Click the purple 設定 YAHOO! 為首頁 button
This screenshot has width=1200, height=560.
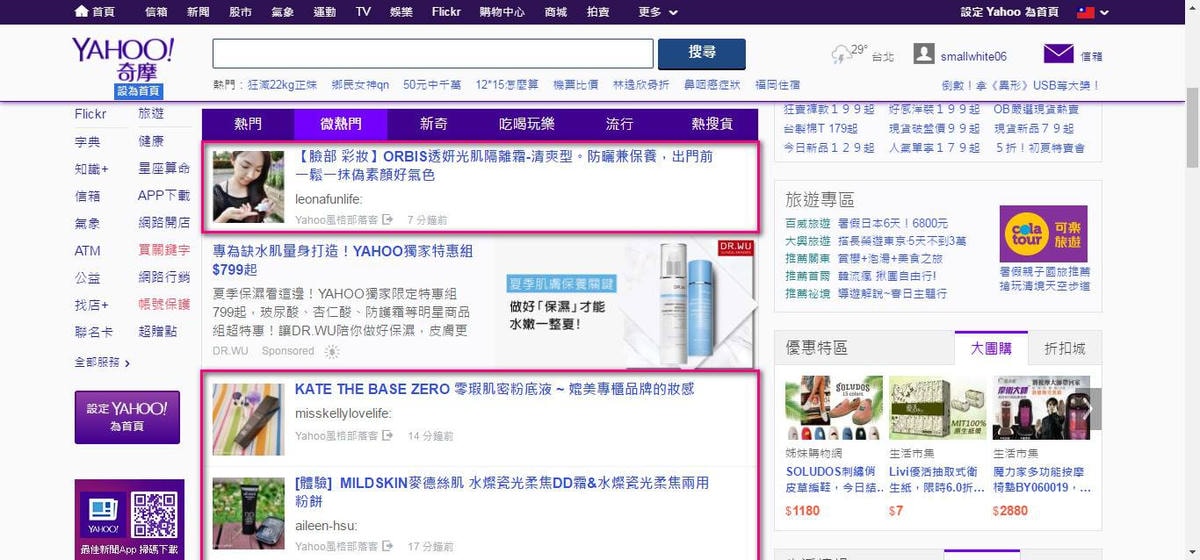[127, 417]
